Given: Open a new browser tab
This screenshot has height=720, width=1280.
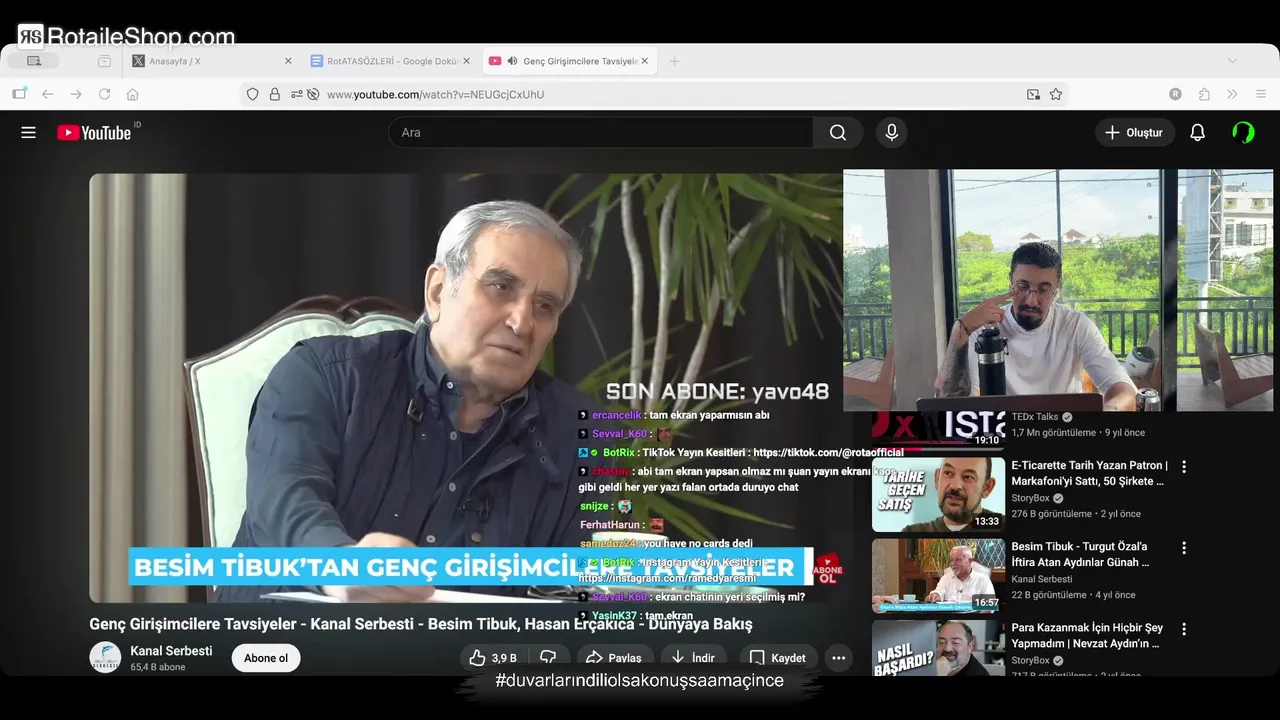Looking at the screenshot, I should pyautogui.click(x=674, y=61).
